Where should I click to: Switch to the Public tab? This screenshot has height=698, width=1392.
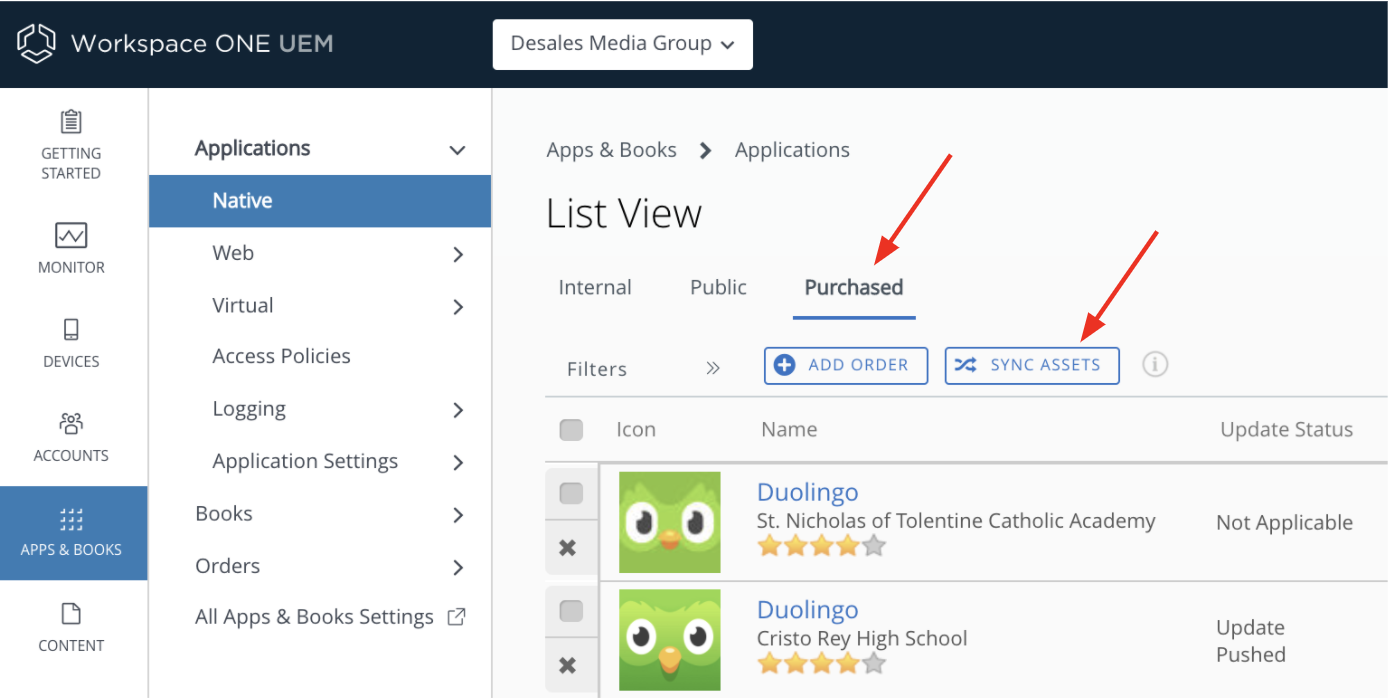(x=718, y=287)
